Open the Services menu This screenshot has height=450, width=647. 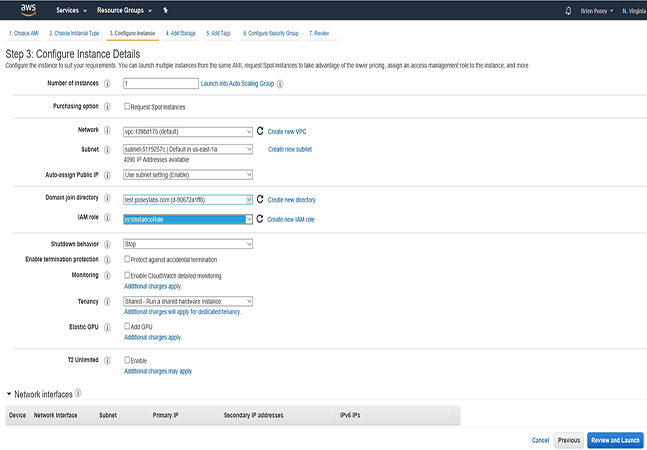(x=70, y=10)
